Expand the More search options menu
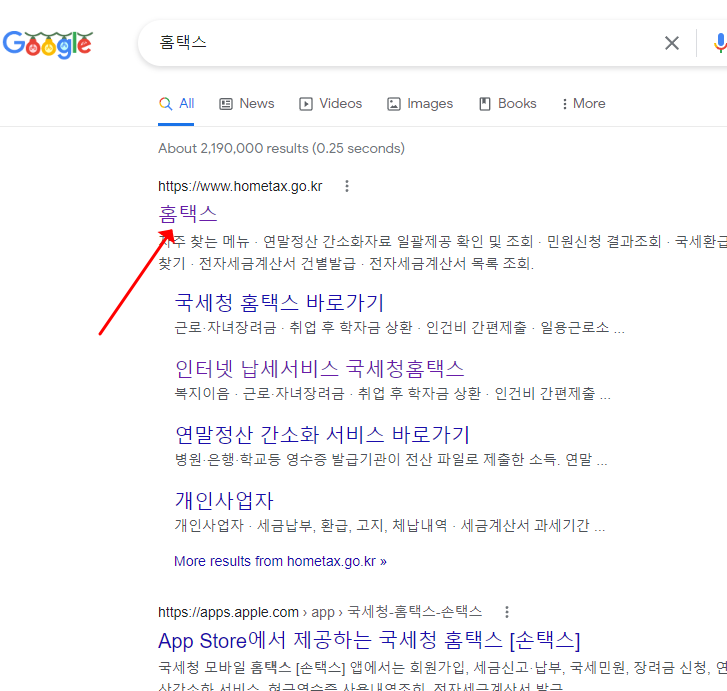 583,103
